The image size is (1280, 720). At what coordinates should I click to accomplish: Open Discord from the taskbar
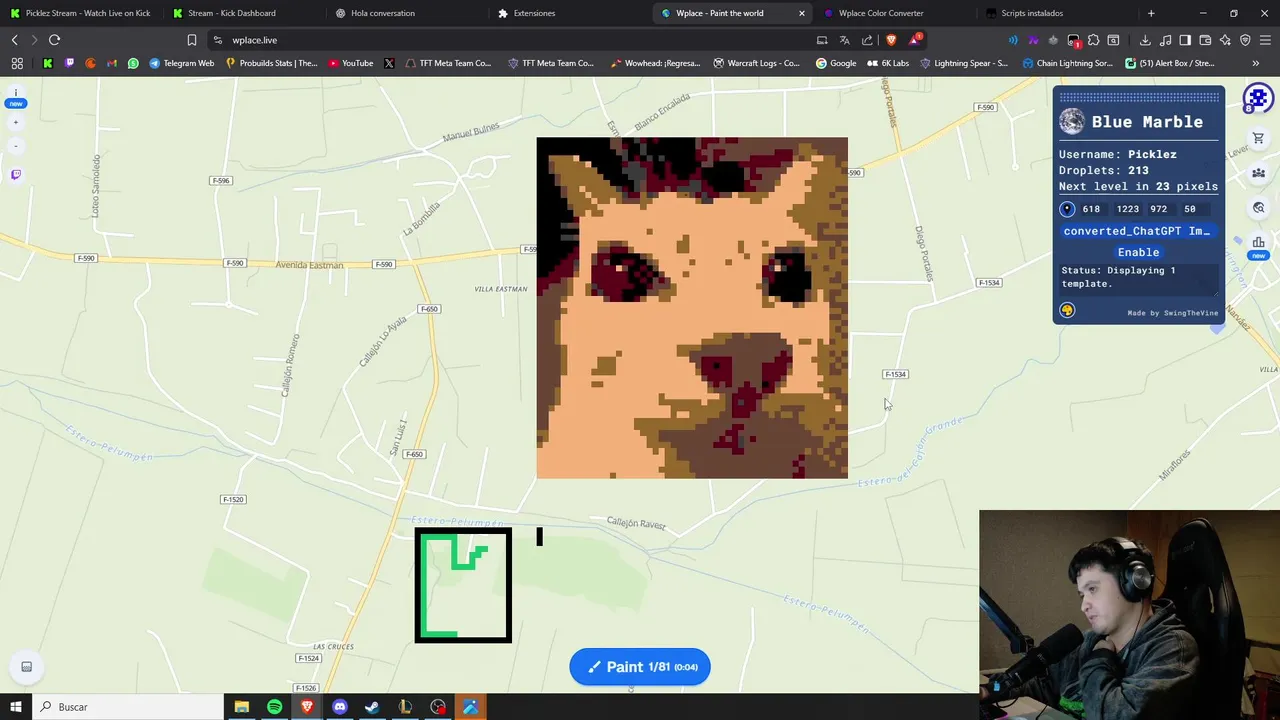pos(339,707)
